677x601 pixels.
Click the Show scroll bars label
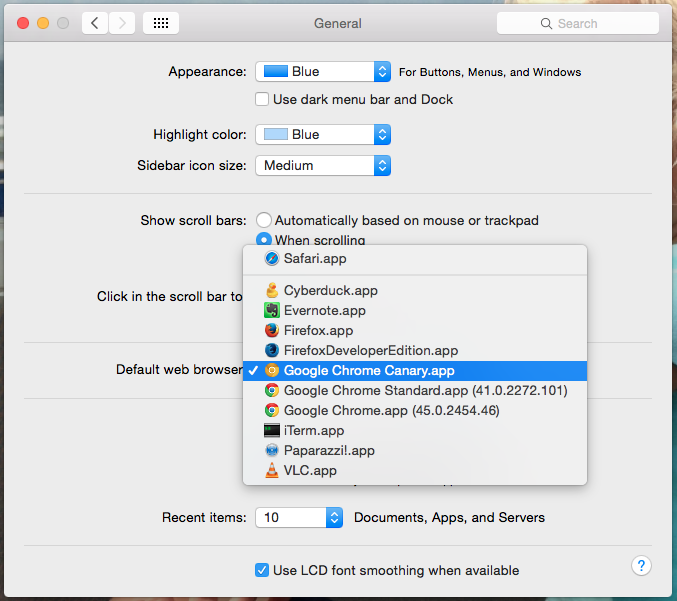tap(193, 221)
